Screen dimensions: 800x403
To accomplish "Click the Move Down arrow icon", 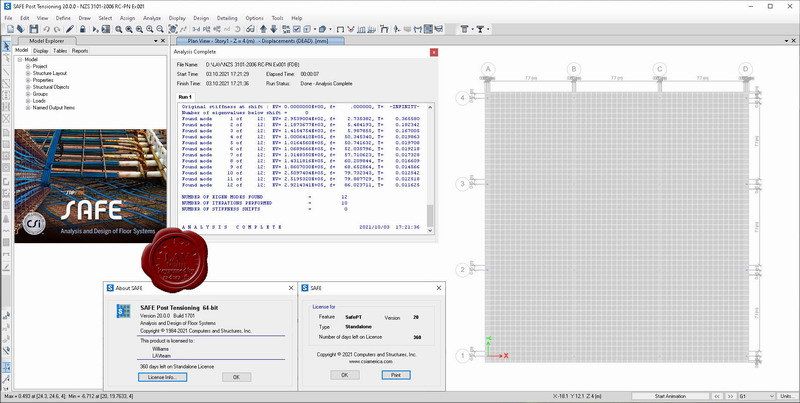I will [x=273, y=29].
